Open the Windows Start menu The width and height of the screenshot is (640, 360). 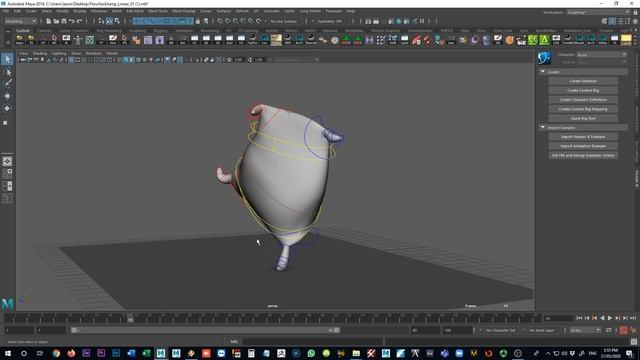coord(7,353)
